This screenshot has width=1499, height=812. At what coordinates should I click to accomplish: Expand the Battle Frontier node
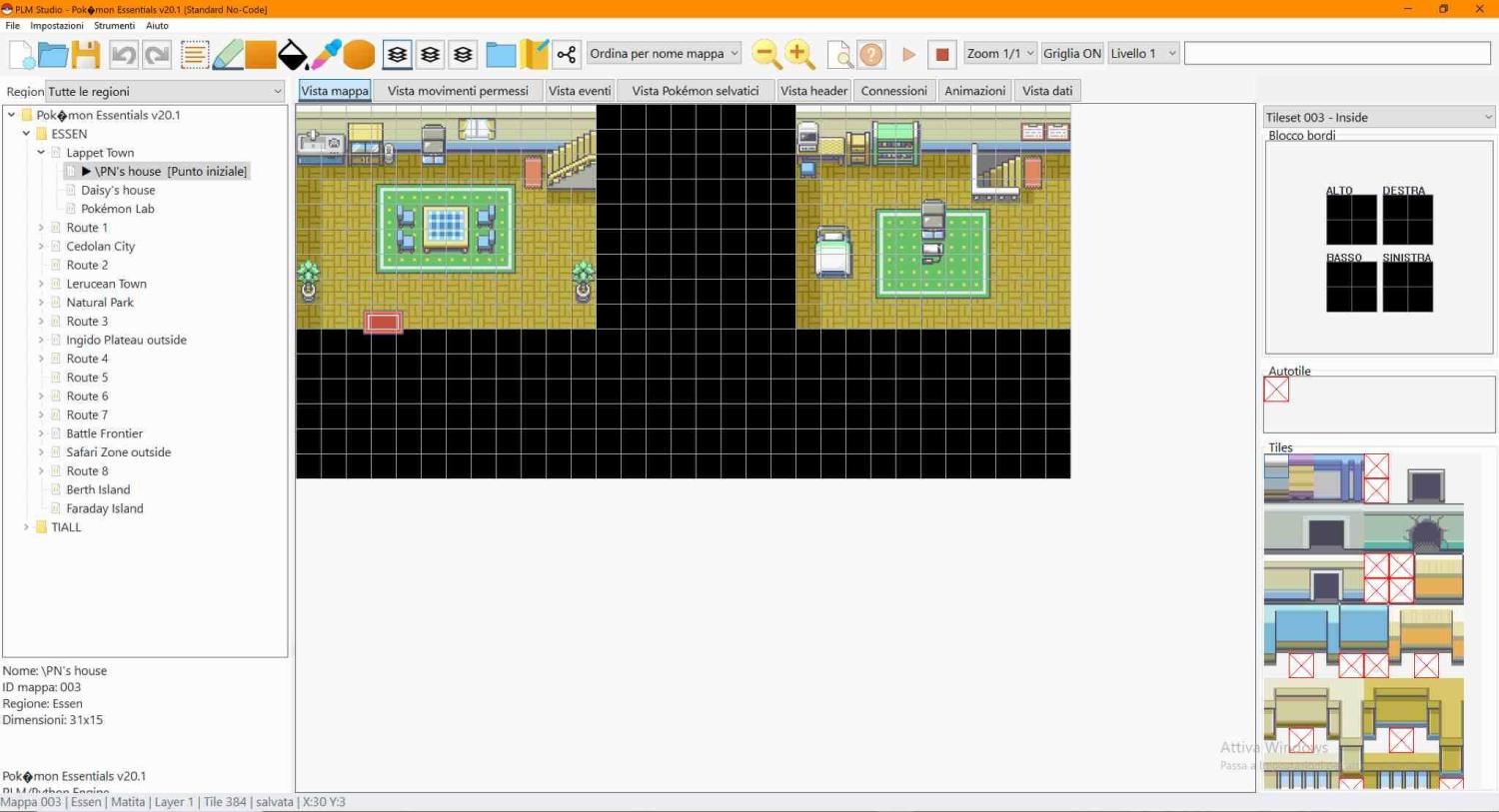[x=41, y=433]
